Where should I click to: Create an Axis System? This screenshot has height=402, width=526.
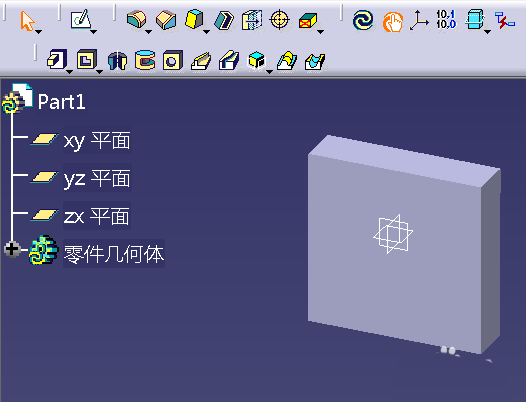pos(419,20)
